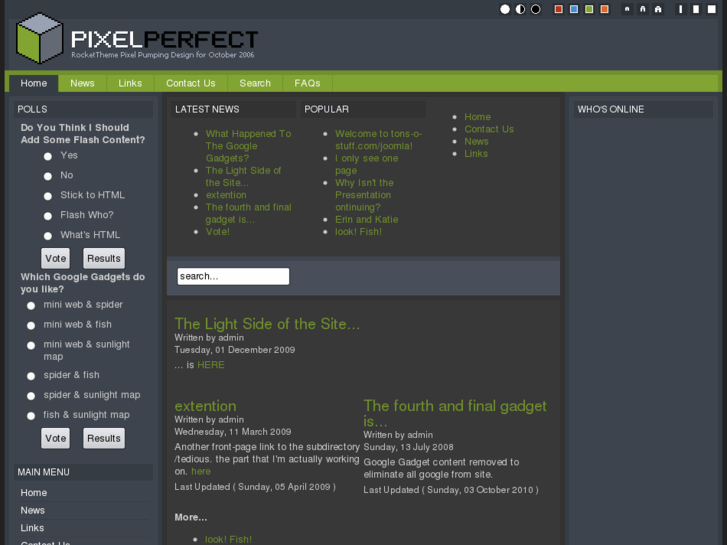Set wide page width icon

(x=712, y=9)
